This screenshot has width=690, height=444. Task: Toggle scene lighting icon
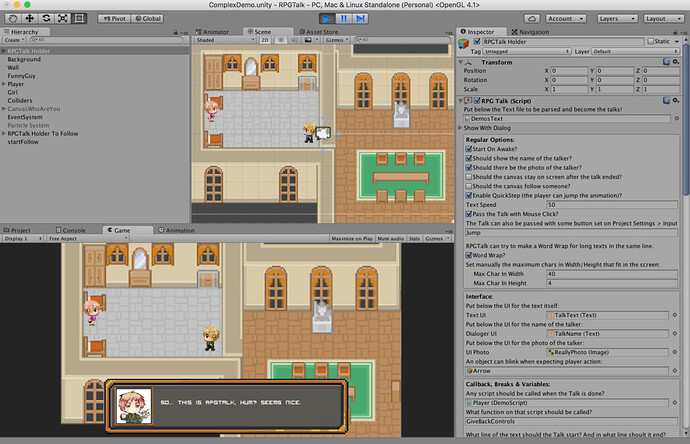280,40
